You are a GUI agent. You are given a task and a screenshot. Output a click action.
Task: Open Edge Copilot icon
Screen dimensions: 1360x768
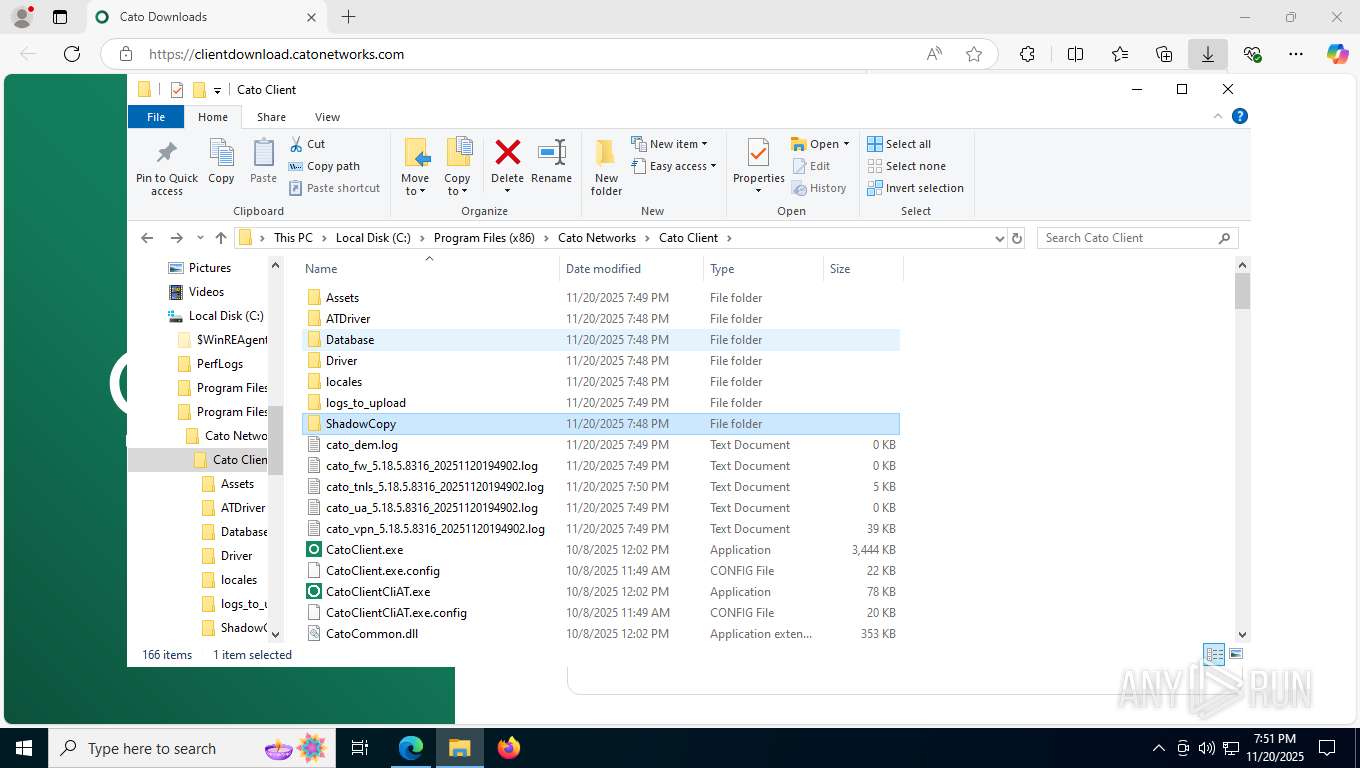[1338, 54]
